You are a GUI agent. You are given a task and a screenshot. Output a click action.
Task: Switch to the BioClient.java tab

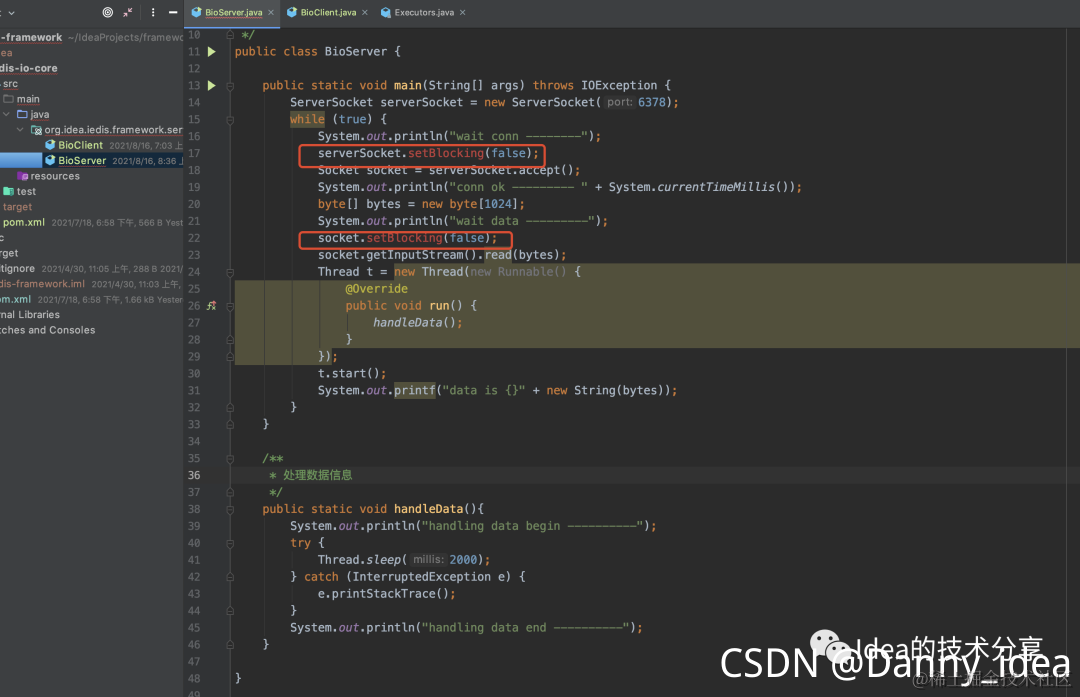(x=328, y=12)
